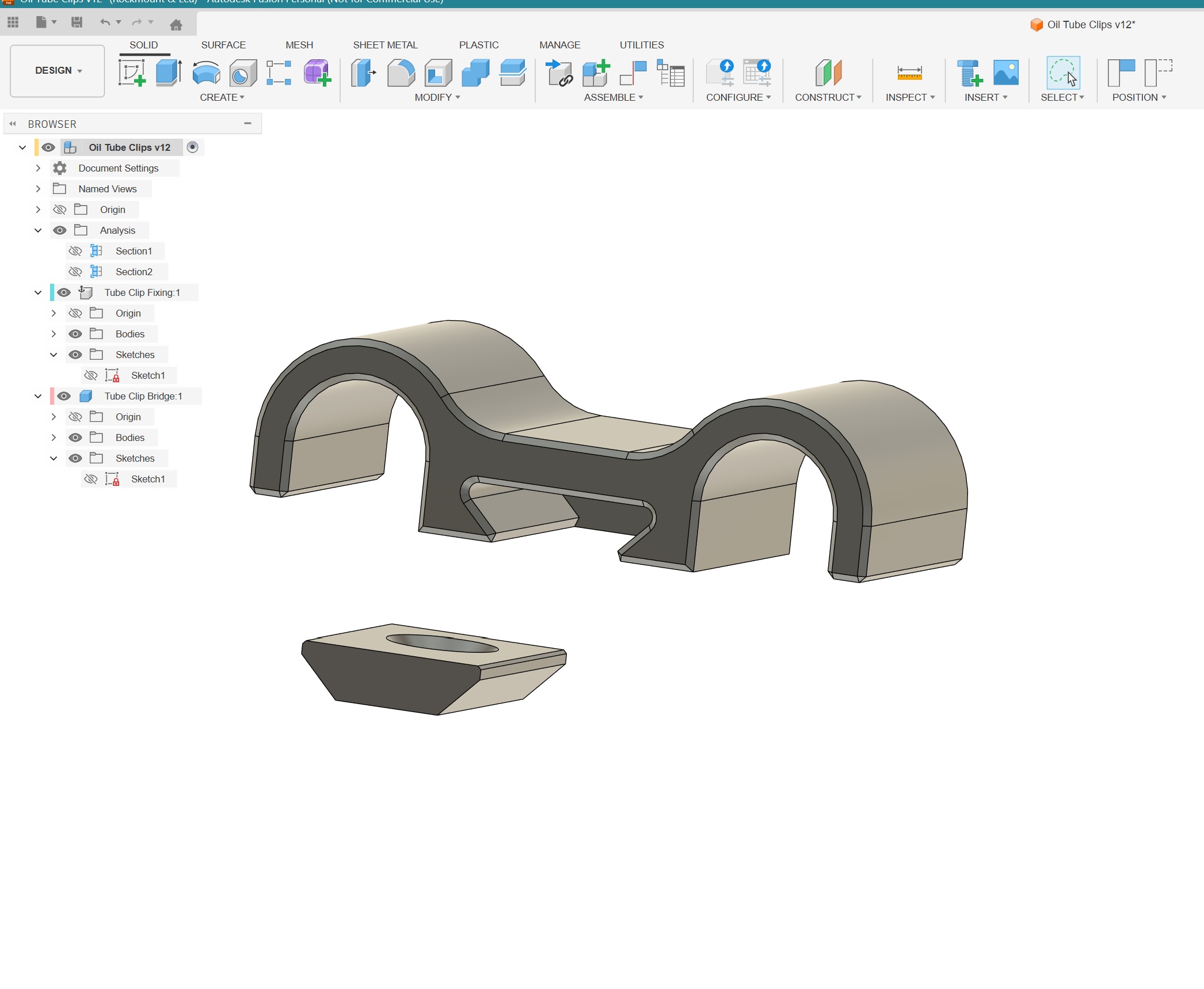
Task: Switch to the SHEET METAL tab
Action: point(385,45)
